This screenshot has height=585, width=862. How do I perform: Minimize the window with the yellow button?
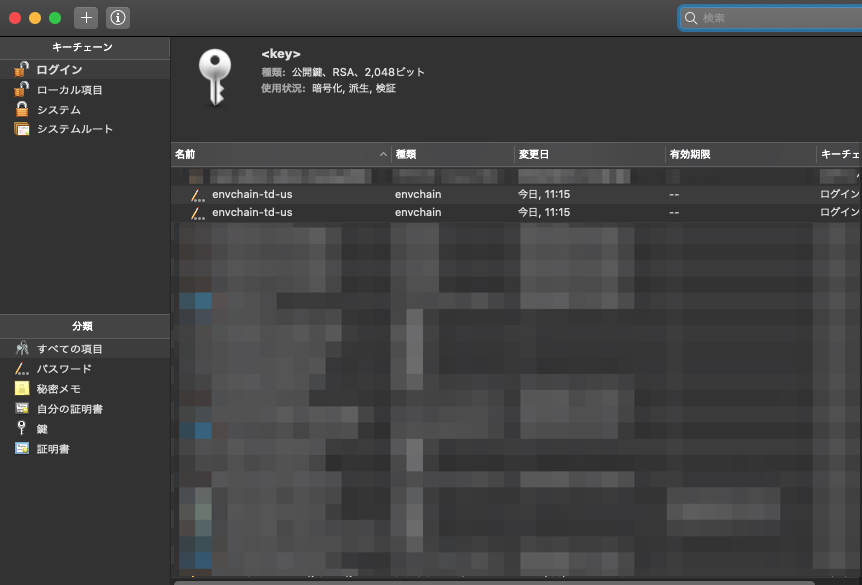[x=35, y=18]
